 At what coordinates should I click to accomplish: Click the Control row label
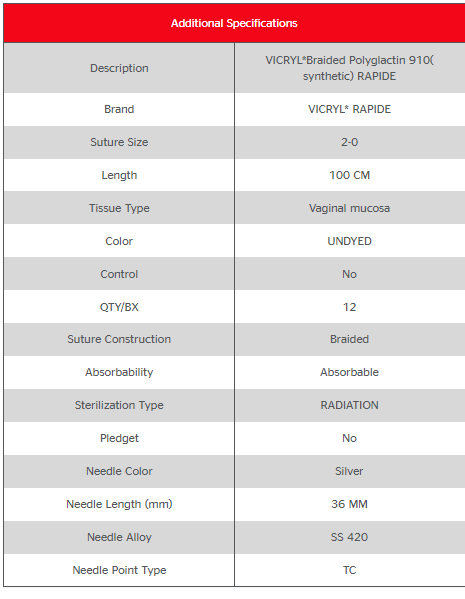point(119,274)
